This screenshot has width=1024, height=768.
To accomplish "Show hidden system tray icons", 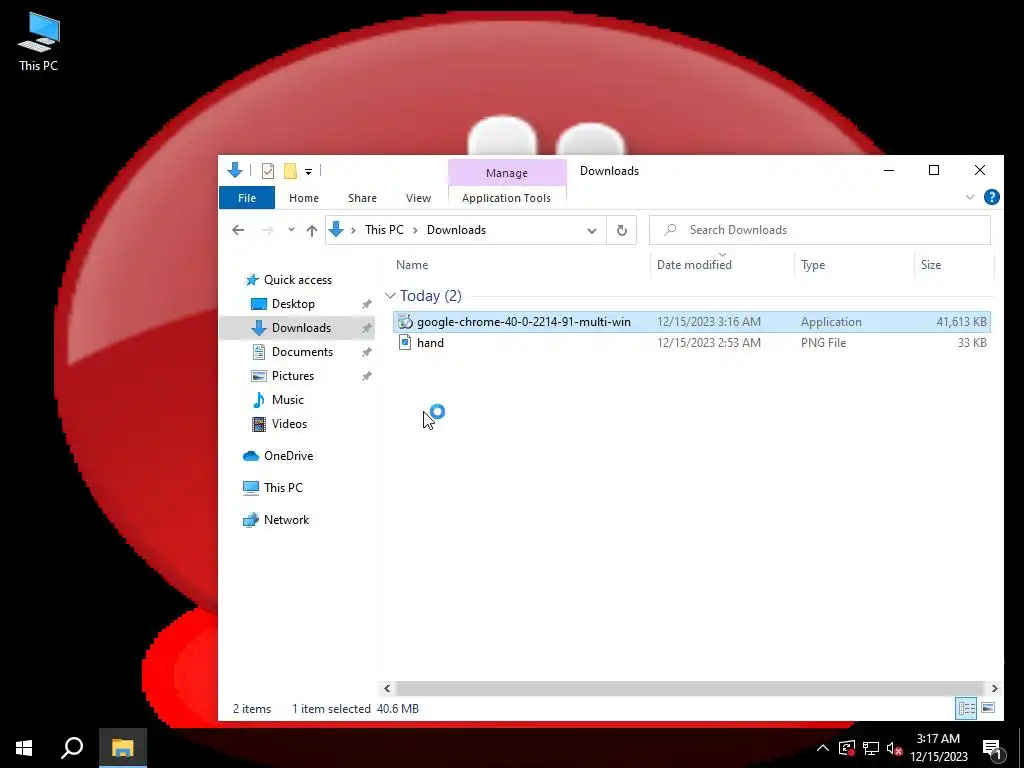I will pyautogui.click(x=823, y=748).
